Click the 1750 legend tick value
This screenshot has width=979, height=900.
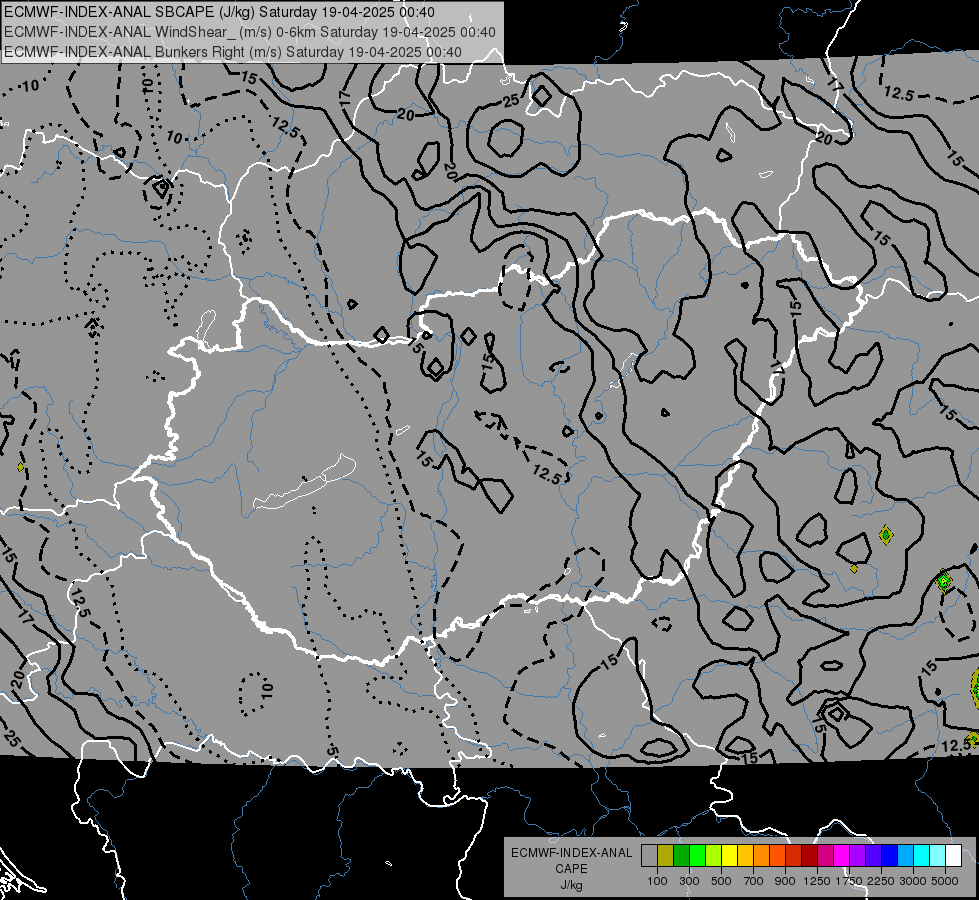[x=849, y=881]
